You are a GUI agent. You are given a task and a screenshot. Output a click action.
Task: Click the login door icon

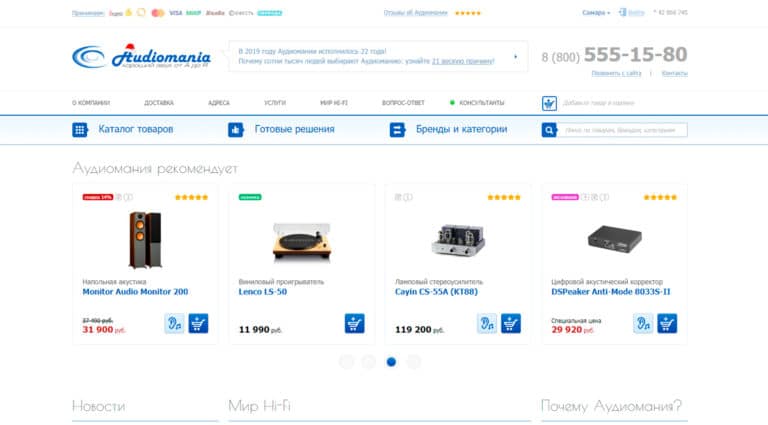click(x=623, y=12)
